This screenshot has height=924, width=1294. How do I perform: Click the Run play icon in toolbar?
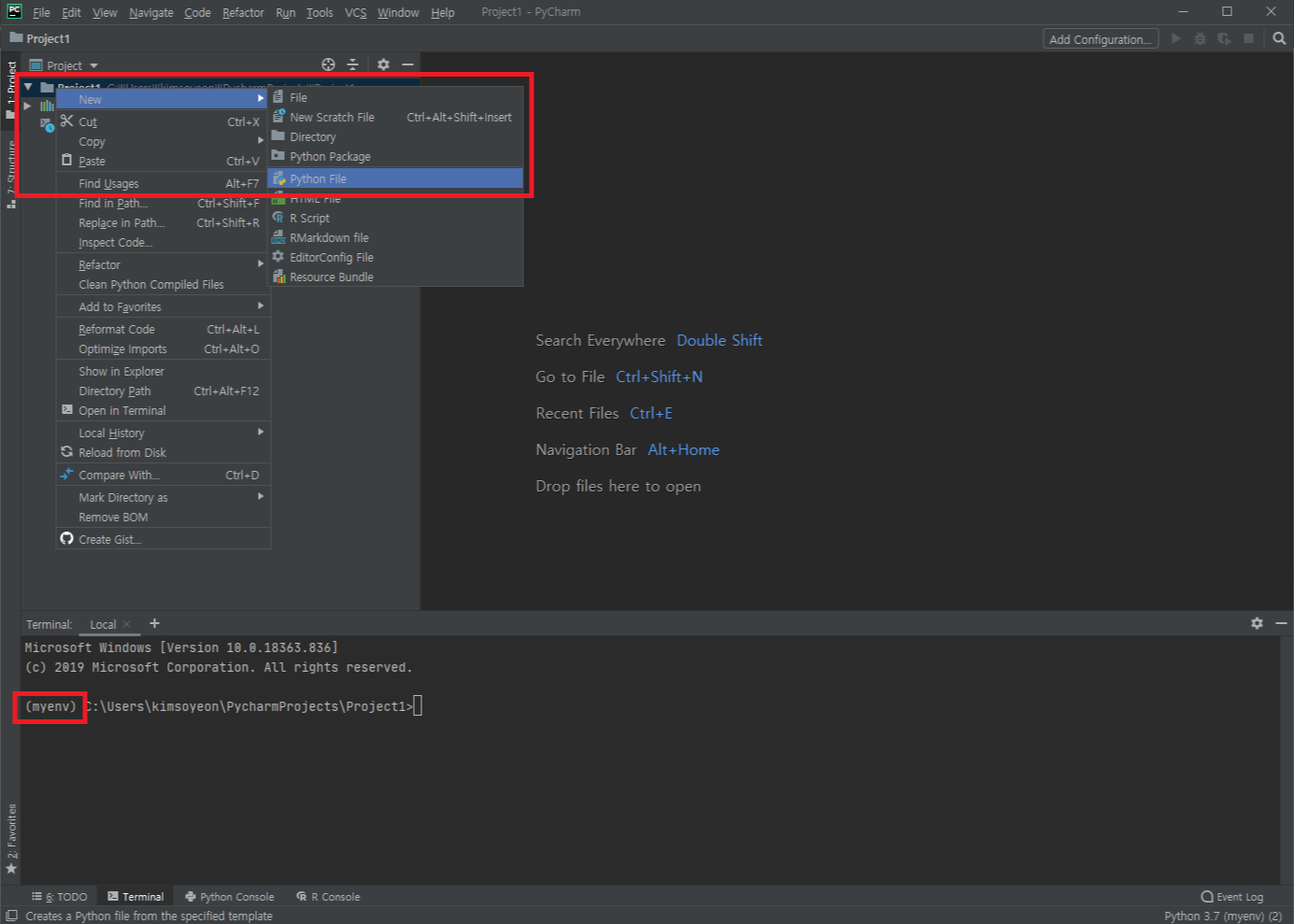pos(1176,38)
